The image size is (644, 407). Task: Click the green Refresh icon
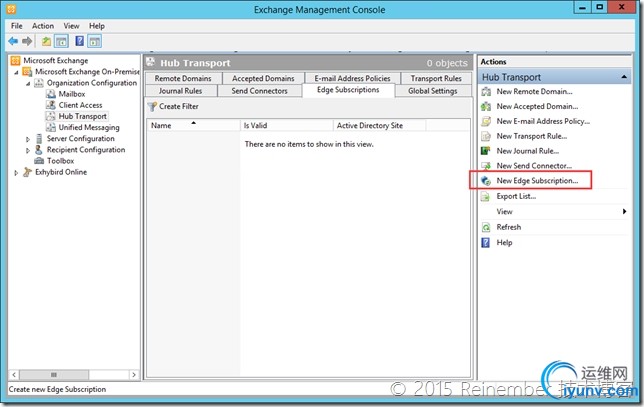(486, 227)
